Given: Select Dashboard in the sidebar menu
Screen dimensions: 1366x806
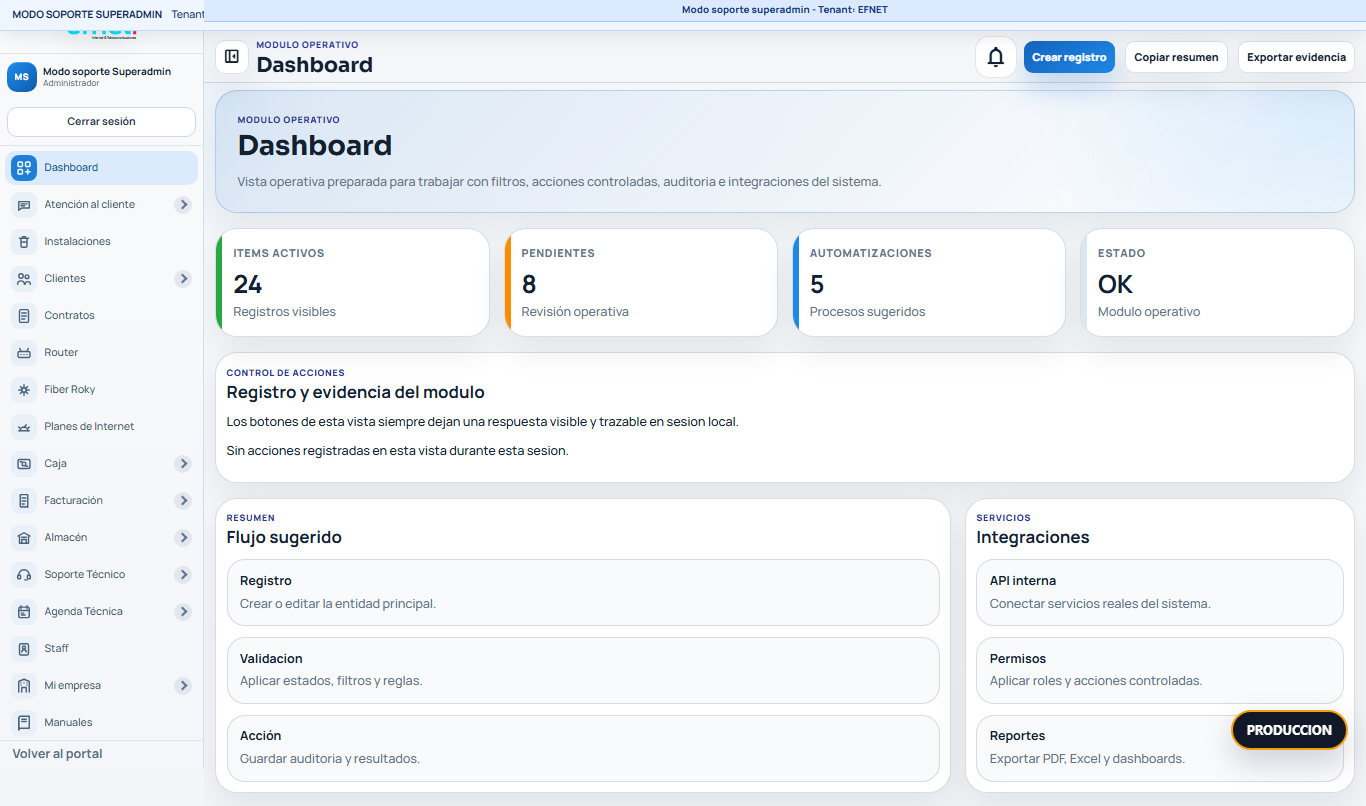Looking at the screenshot, I should pos(101,167).
